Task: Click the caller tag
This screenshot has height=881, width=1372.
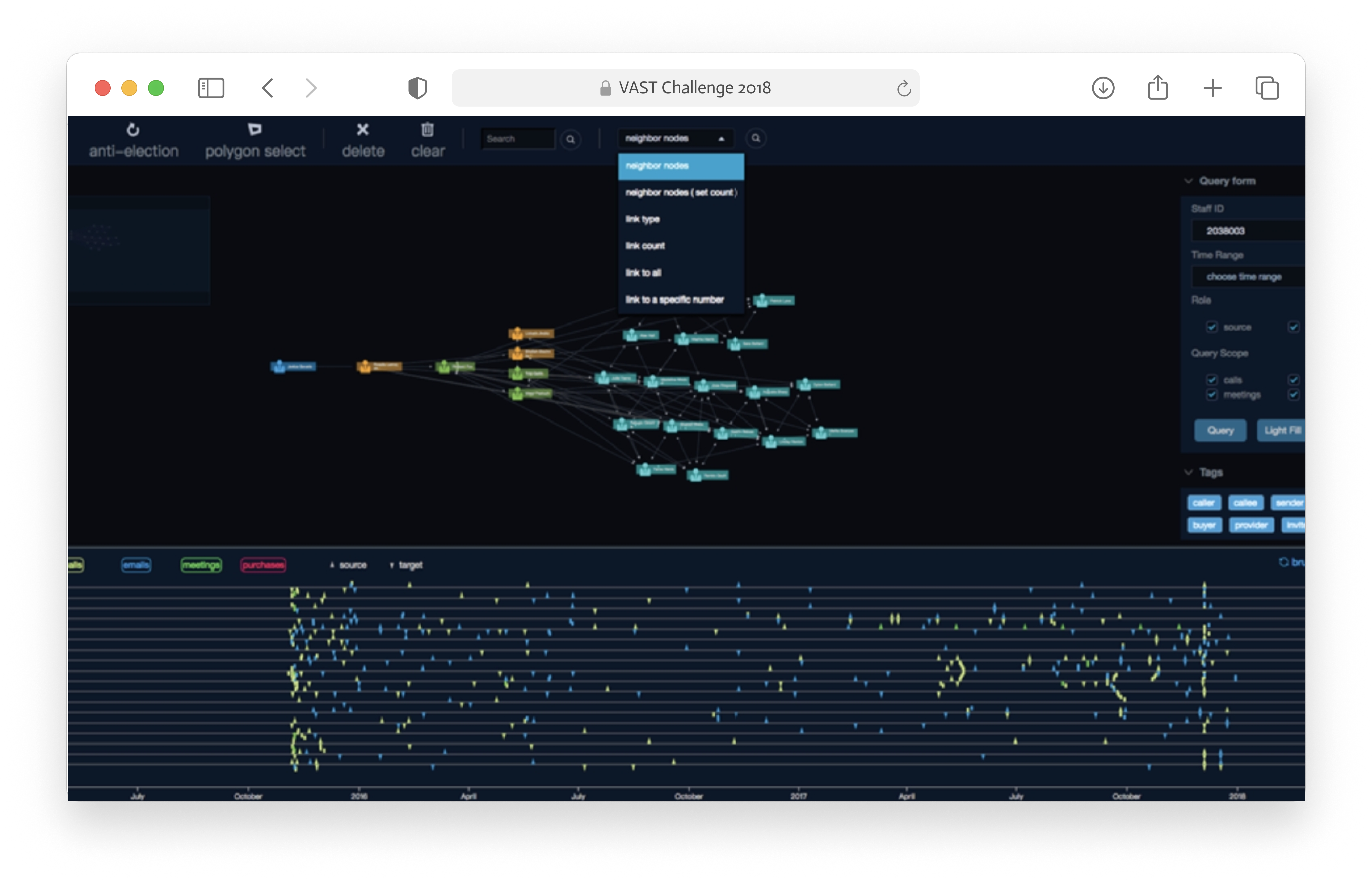Action: click(x=1204, y=503)
